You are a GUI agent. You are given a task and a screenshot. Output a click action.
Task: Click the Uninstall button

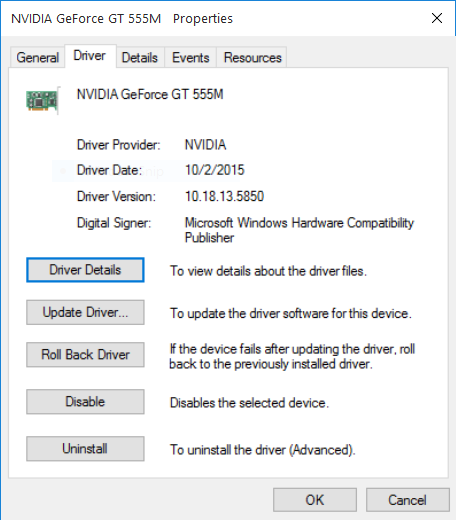click(85, 449)
